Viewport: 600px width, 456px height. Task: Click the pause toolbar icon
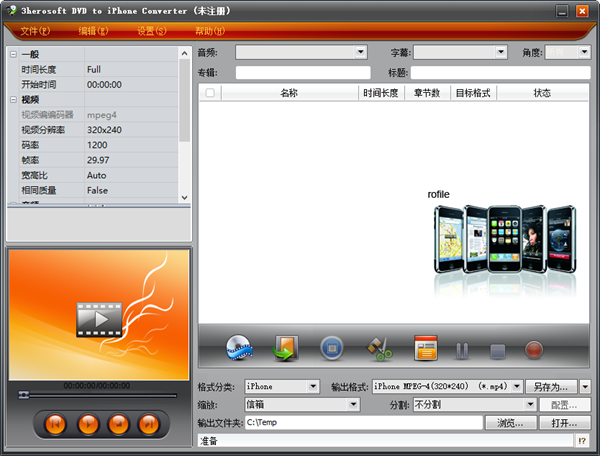click(462, 350)
